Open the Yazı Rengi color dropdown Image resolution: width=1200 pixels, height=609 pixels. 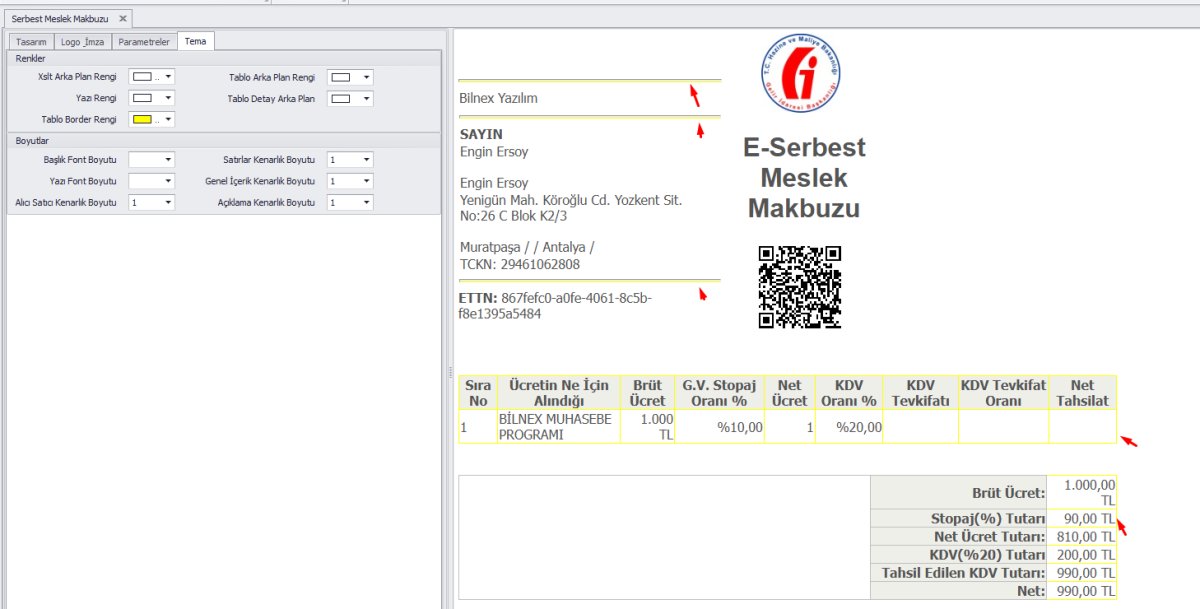pyautogui.click(x=151, y=98)
